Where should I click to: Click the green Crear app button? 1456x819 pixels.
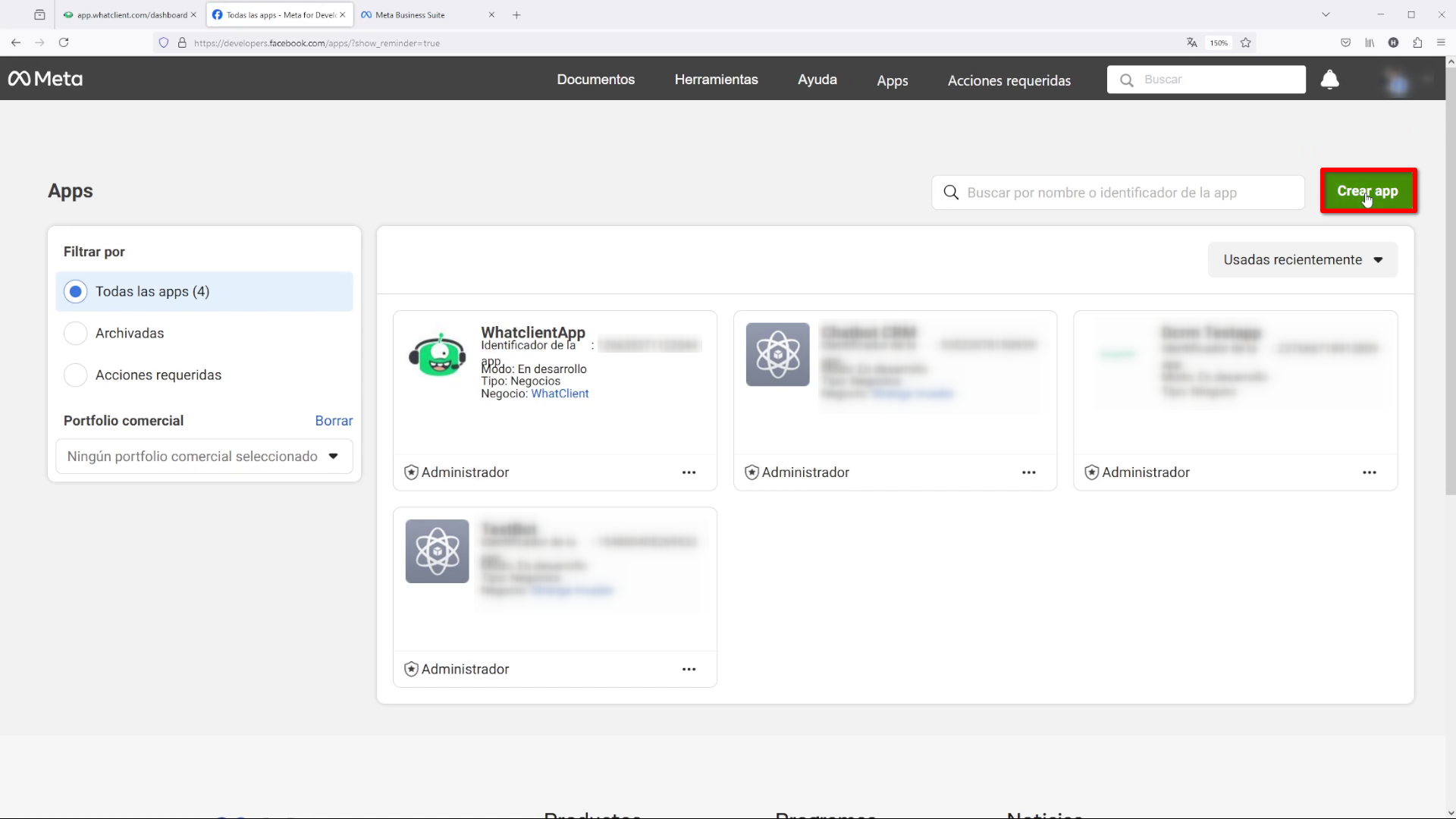[1368, 191]
